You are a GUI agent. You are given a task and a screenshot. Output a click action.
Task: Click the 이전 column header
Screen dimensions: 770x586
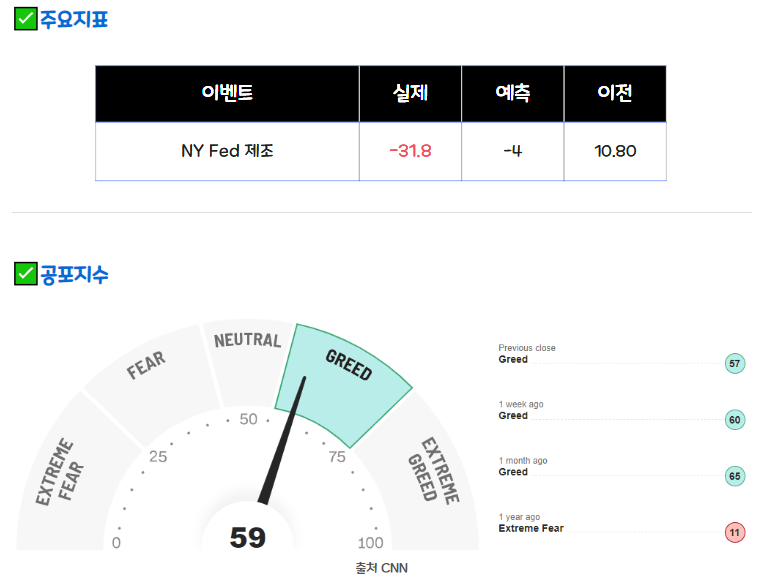(615, 93)
